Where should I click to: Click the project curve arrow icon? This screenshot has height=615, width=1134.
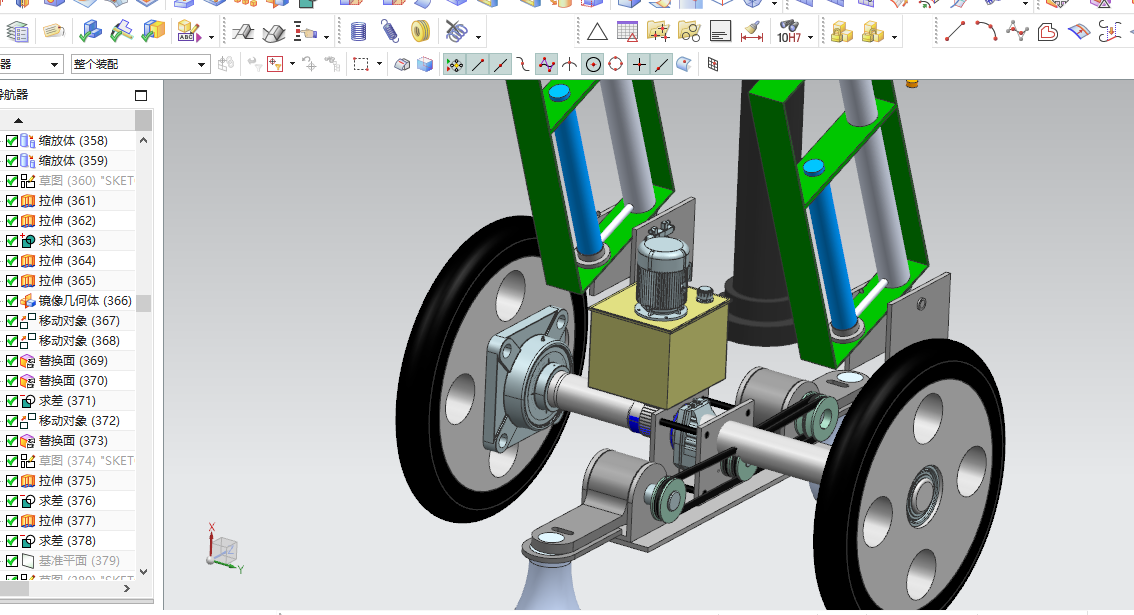tap(1109, 31)
